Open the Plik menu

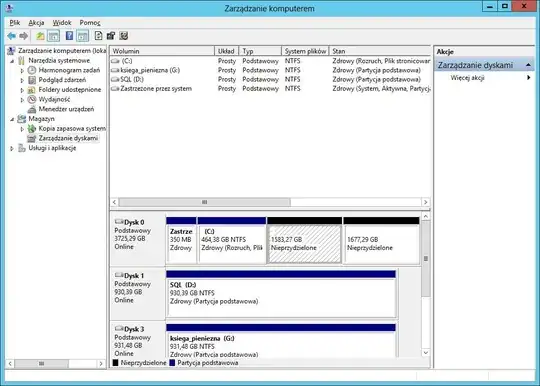pyautogui.click(x=14, y=23)
